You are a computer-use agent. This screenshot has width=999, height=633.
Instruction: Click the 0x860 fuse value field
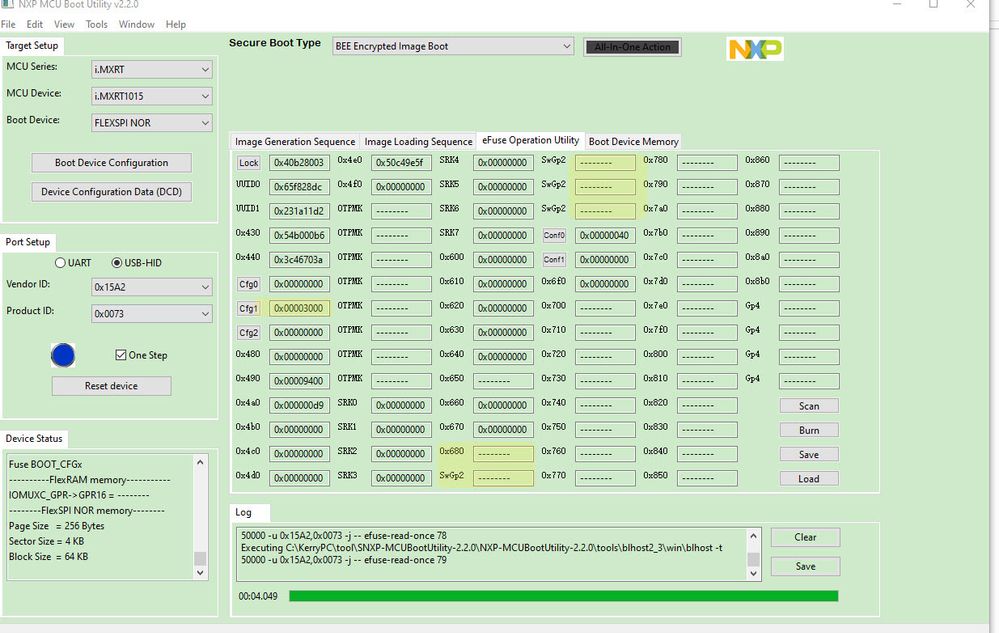tap(809, 162)
